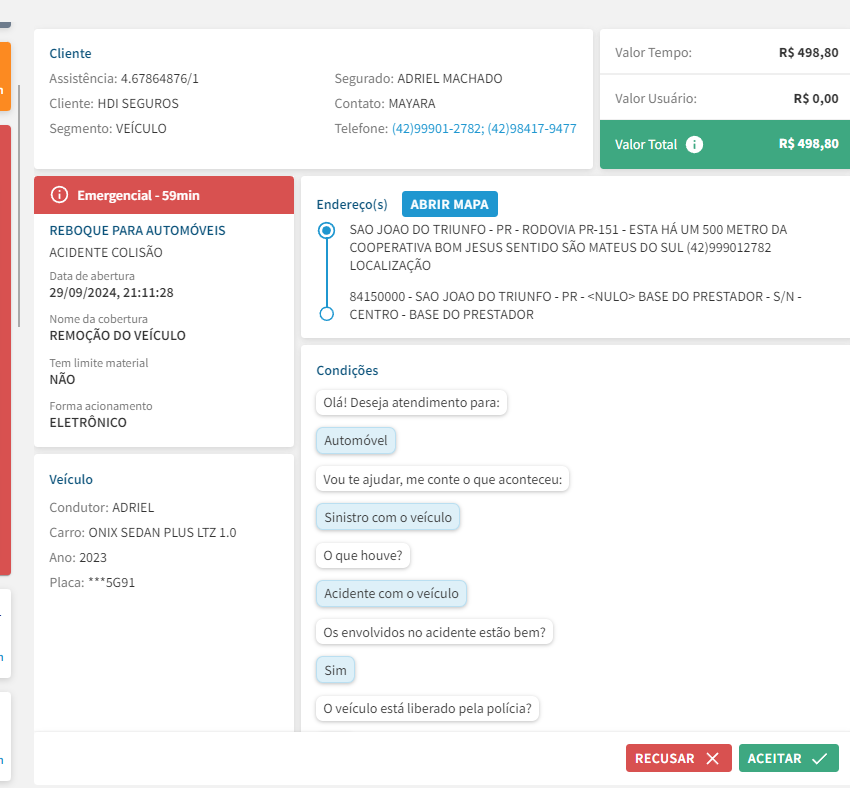This screenshot has height=788, width=850.
Task: Click the green Valor Total bar
Action: (x=724, y=144)
